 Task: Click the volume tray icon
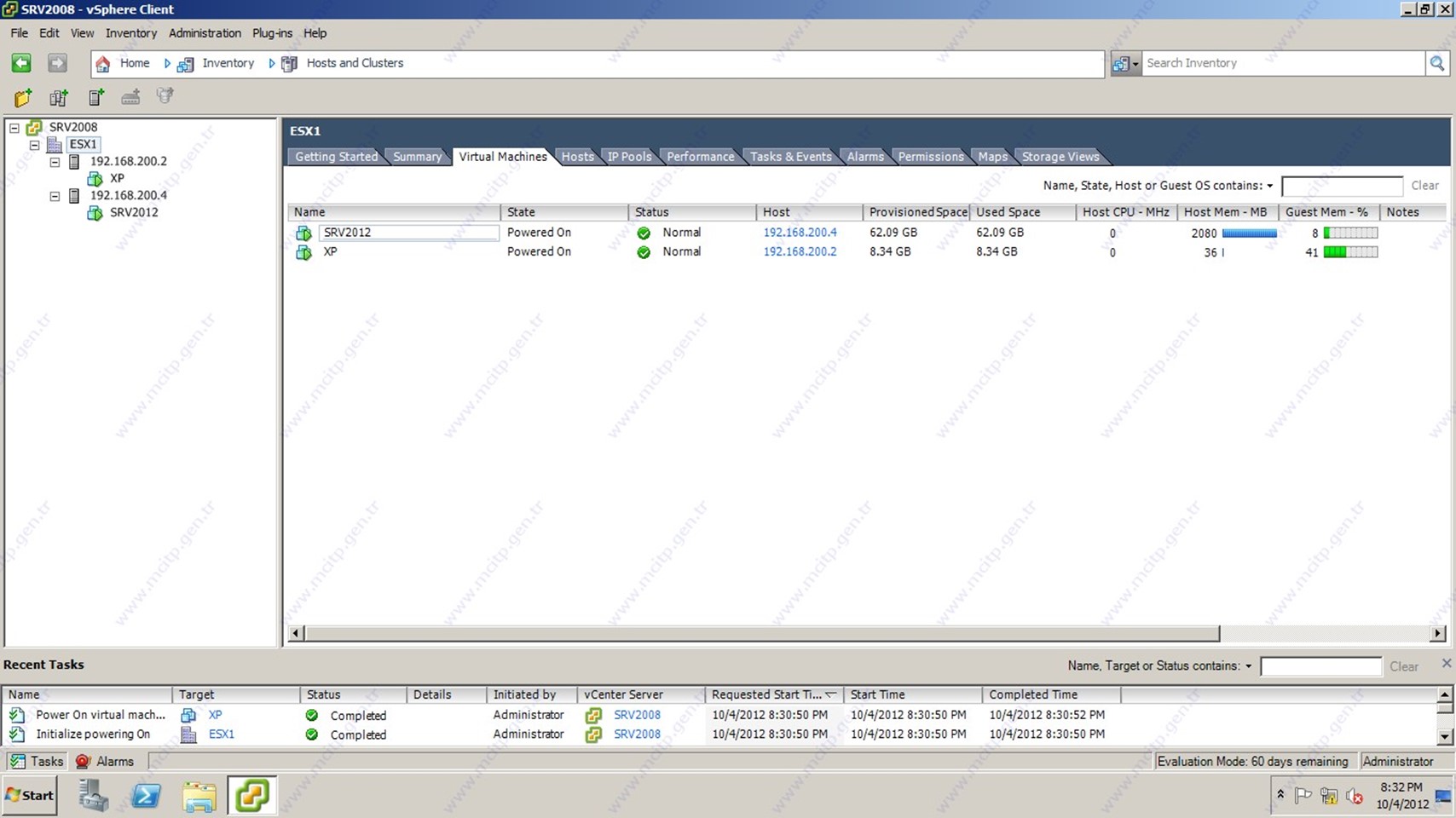[x=1354, y=796]
